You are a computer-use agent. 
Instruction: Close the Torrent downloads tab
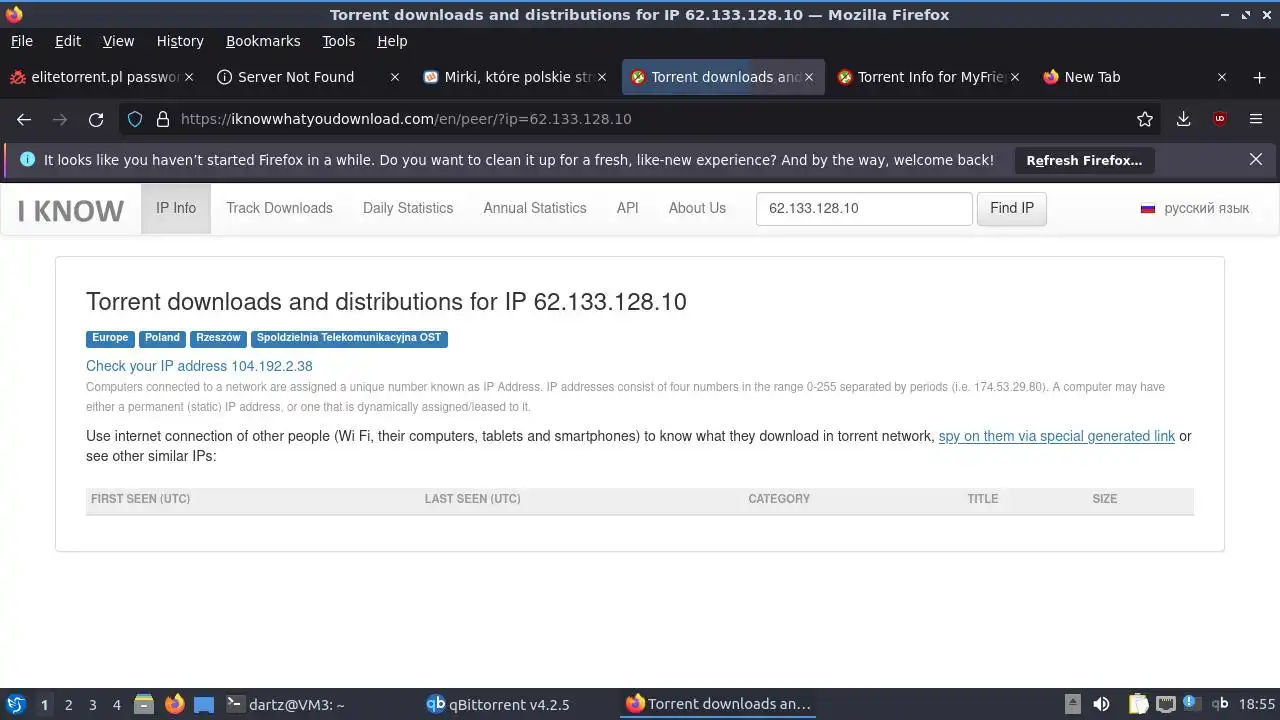pos(809,77)
